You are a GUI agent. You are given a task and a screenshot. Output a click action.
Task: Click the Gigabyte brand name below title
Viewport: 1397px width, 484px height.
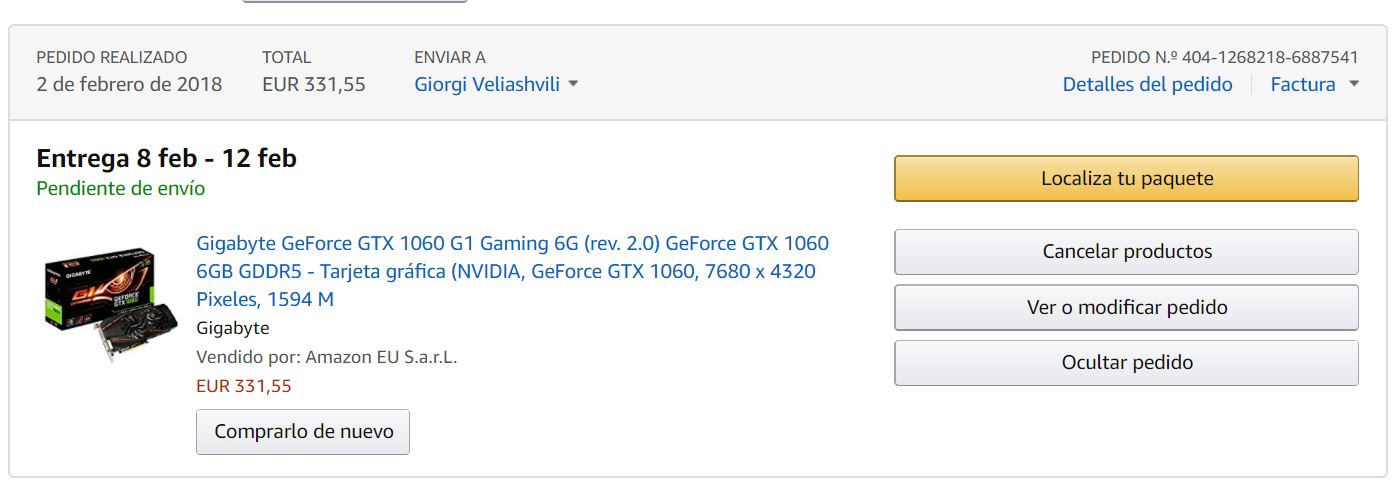click(232, 328)
